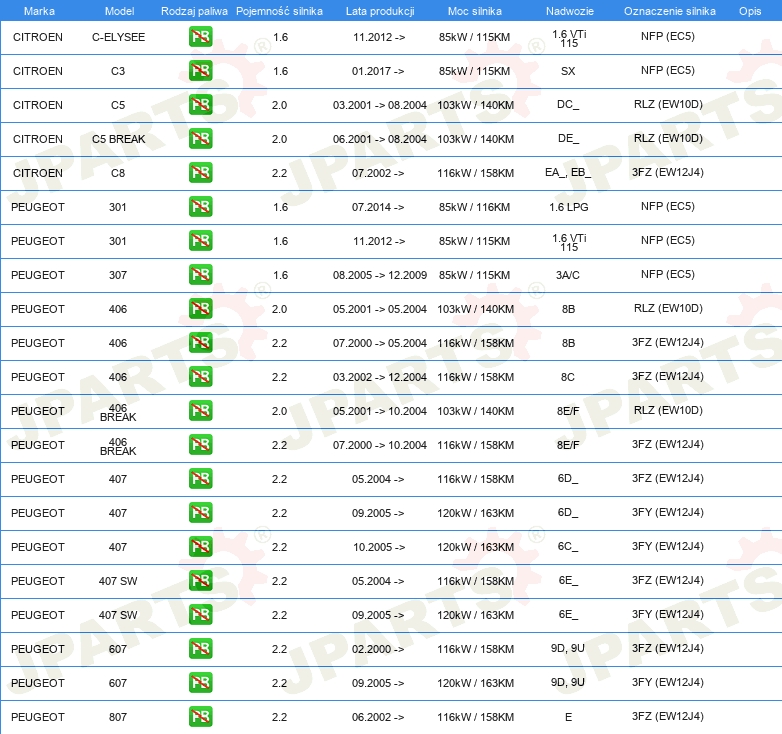Click the EA_, EB_ body cell

568,173
